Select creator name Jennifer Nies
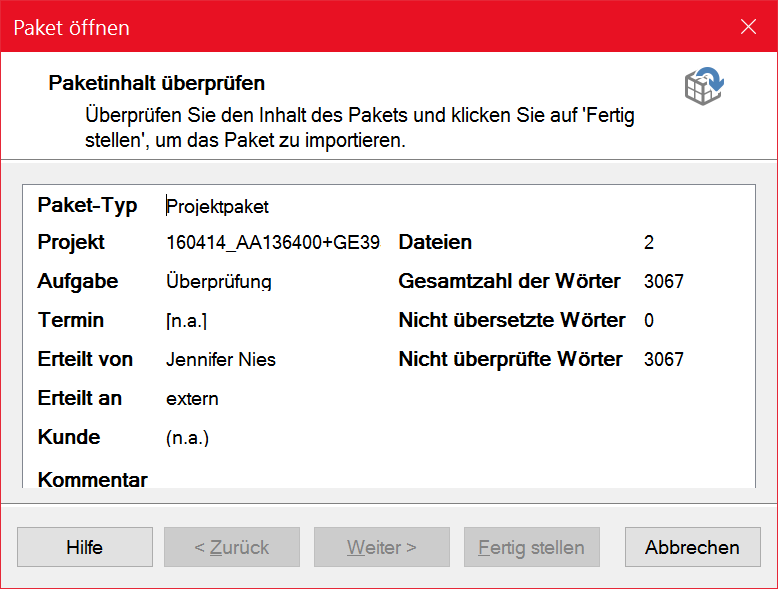Viewport: 778px width, 589px height. (x=221, y=359)
